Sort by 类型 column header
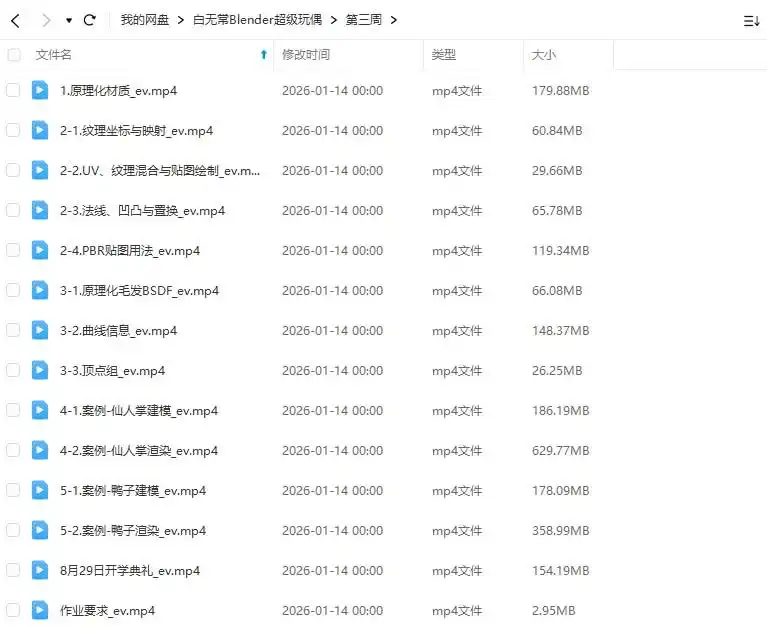The height and width of the screenshot is (630, 767). pyautogui.click(x=444, y=55)
